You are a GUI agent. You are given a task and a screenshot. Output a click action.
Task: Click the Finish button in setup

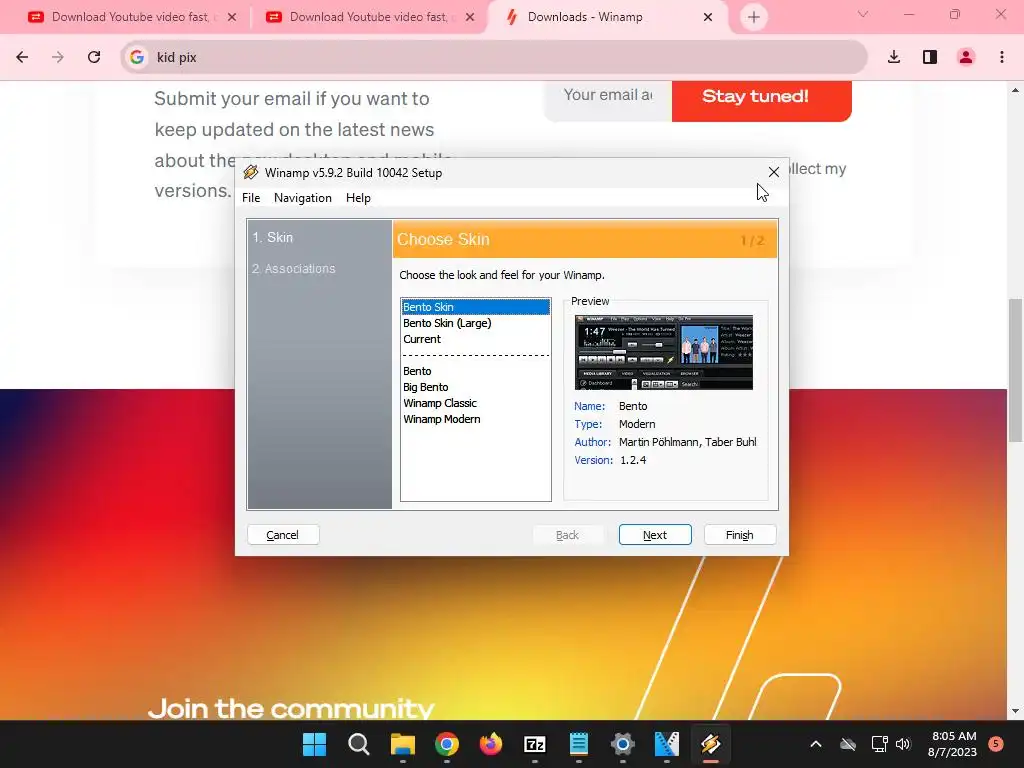tap(740, 535)
